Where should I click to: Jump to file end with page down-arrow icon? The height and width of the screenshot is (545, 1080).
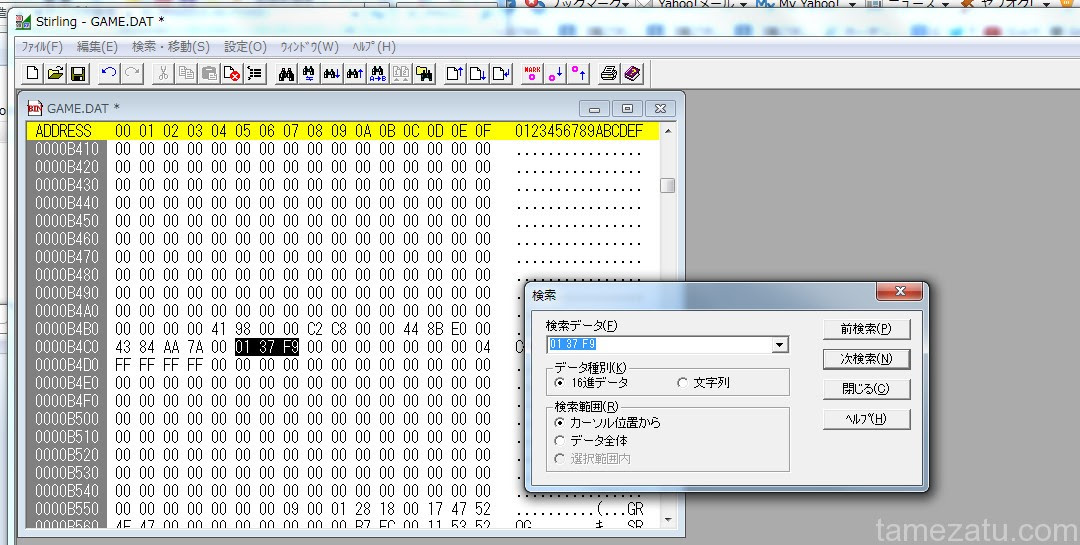478,73
